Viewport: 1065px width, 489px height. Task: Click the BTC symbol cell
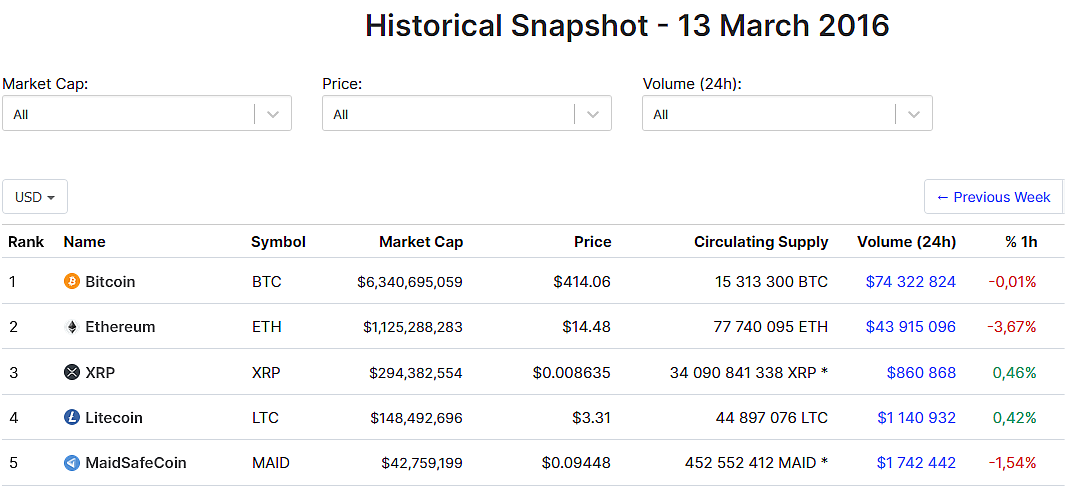[x=266, y=281]
